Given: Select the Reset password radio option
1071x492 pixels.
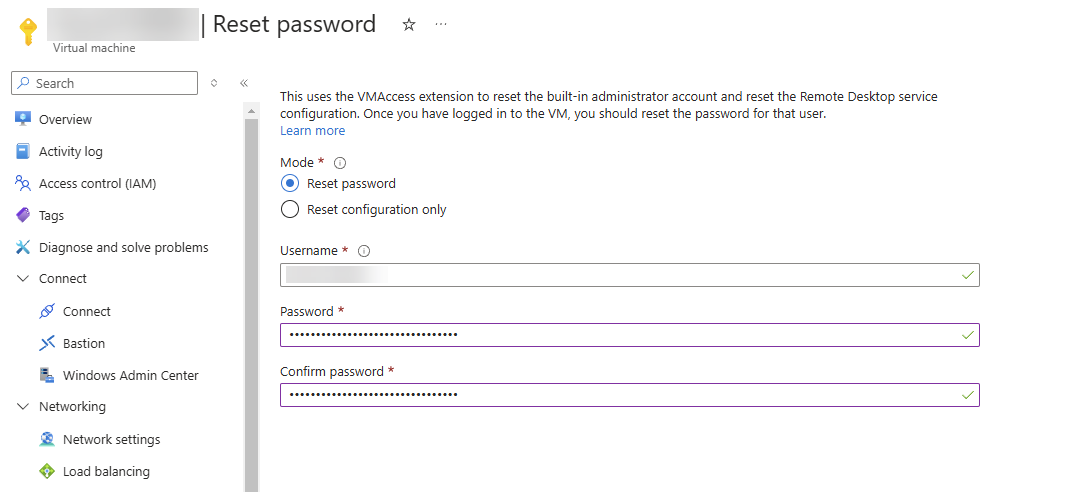Looking at the screenshot, I should tap(290, 183).
